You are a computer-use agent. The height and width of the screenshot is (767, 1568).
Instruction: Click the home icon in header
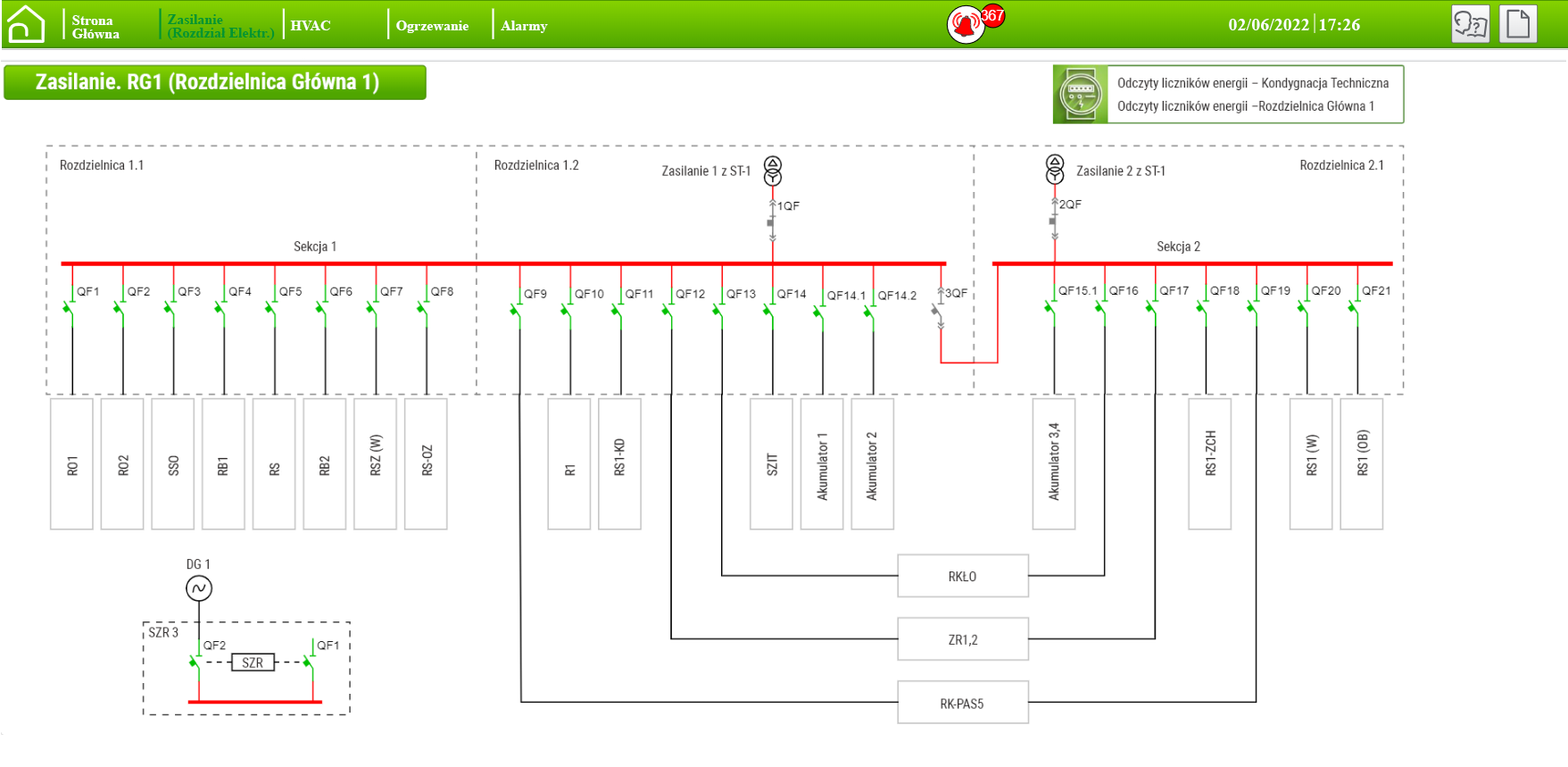coord(26,24)
